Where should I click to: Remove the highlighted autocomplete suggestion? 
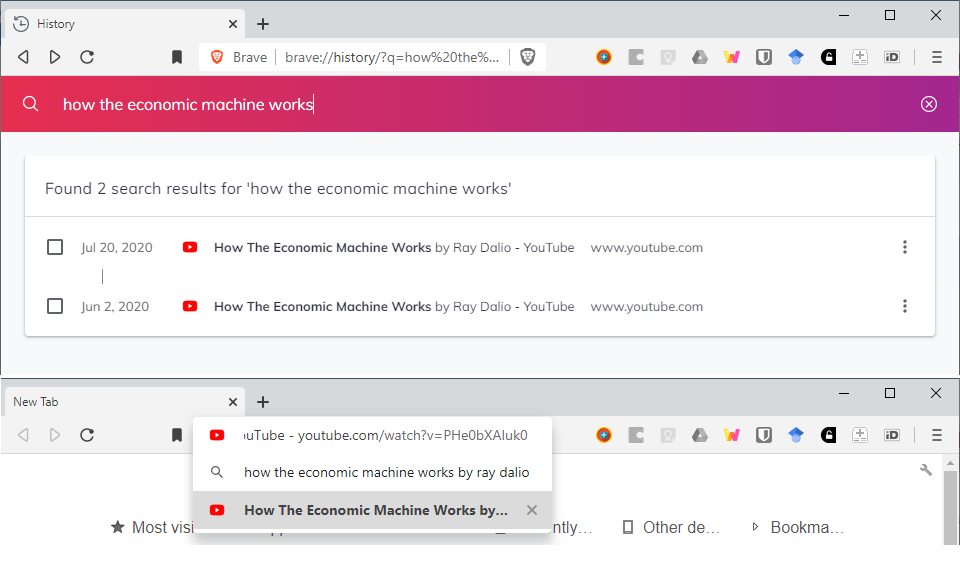click(532, 510)
